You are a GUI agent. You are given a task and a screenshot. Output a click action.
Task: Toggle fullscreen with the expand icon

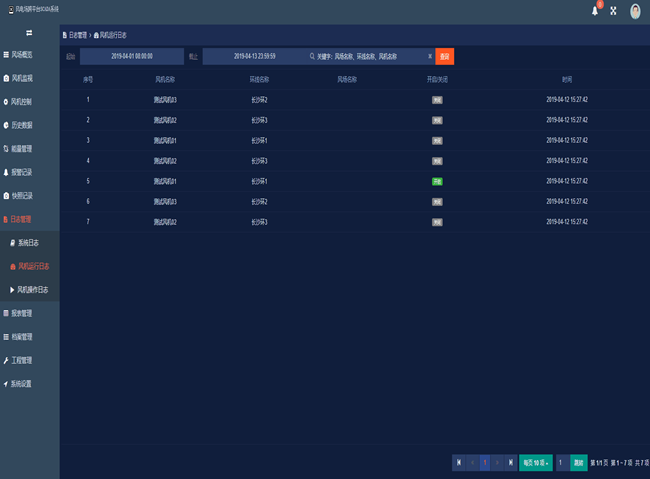click(x=613, y=11)
